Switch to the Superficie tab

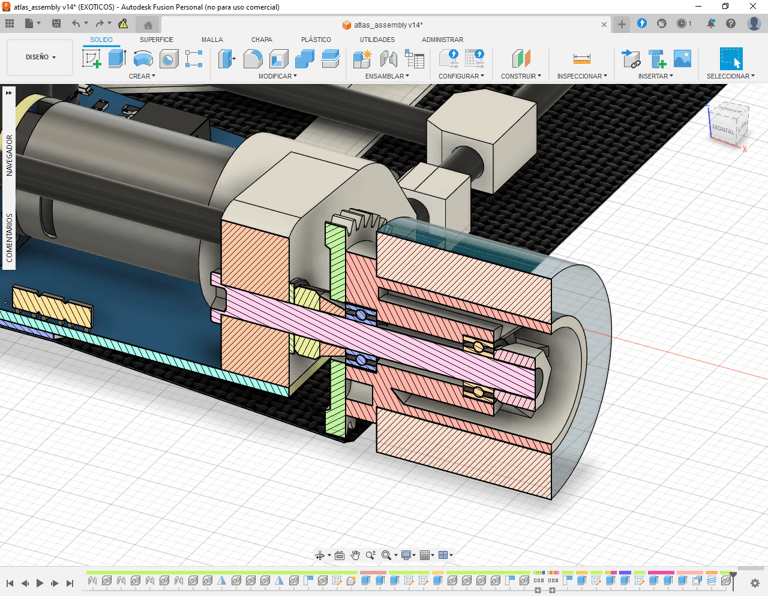click(156, 40)
